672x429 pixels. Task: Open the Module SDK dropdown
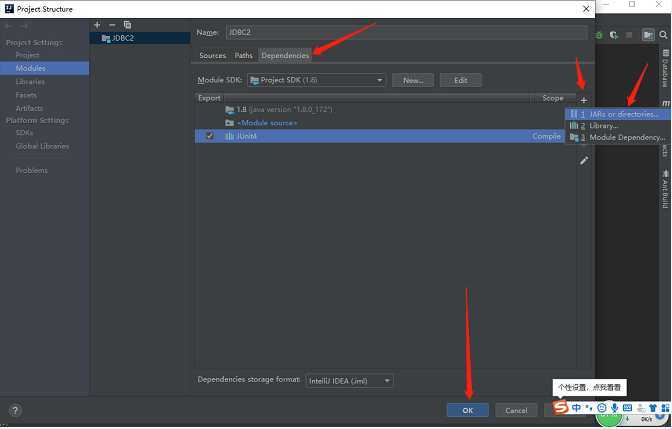pos(316,80)
